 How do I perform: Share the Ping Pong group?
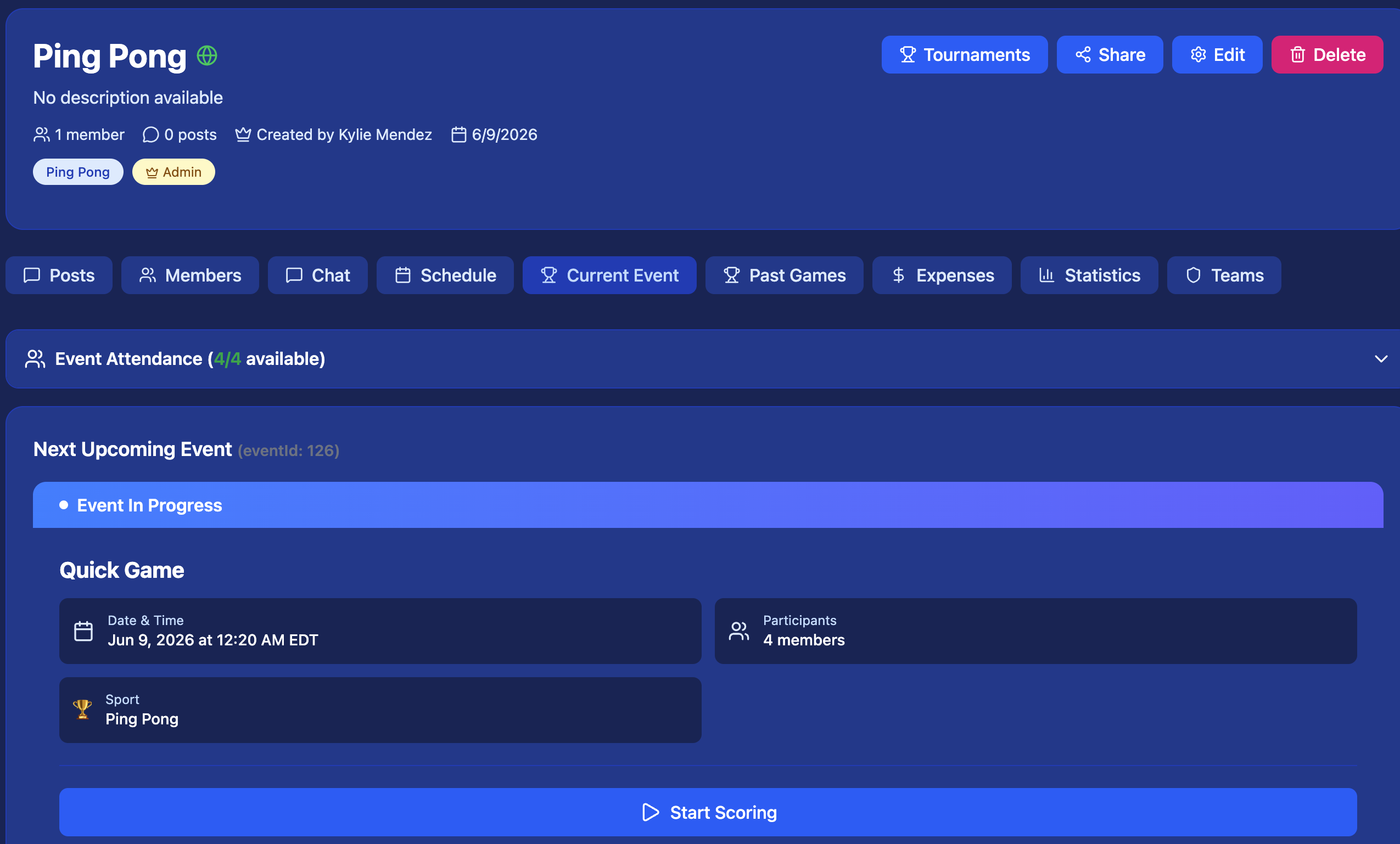[x=1110, y=54]
